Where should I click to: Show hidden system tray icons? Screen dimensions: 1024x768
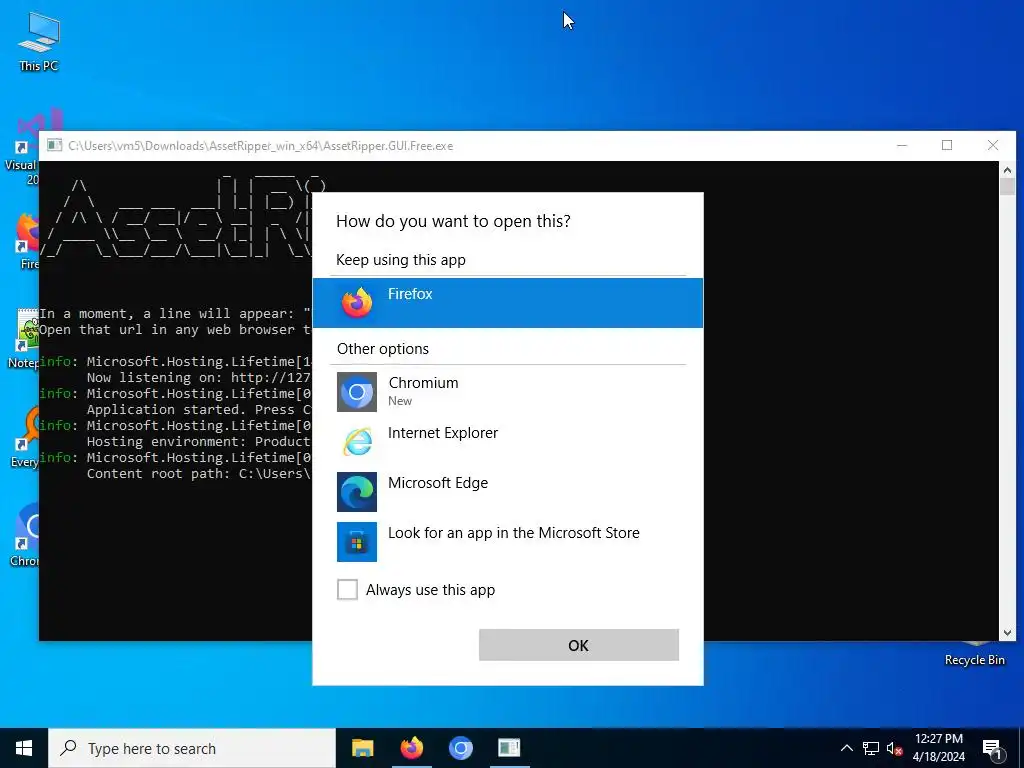point(846,748)
